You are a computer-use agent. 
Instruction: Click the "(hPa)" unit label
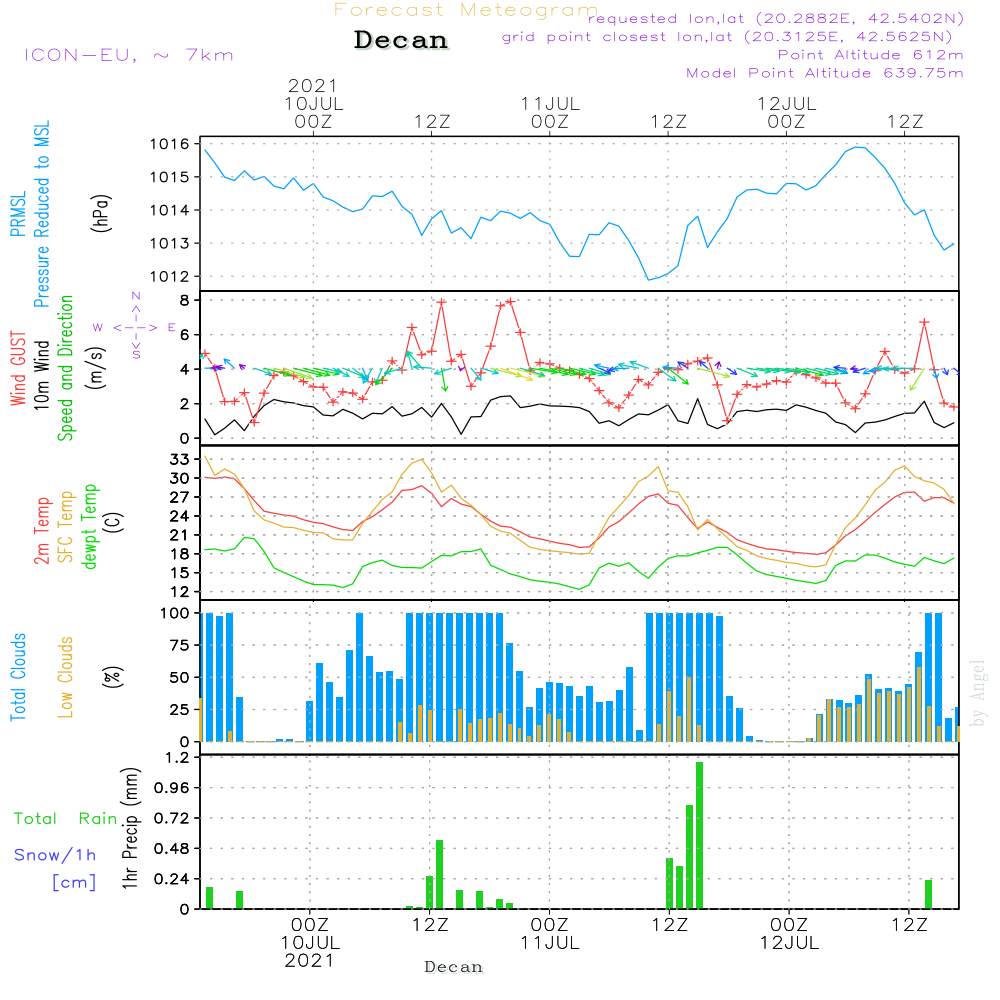click(x=101, y=213)
